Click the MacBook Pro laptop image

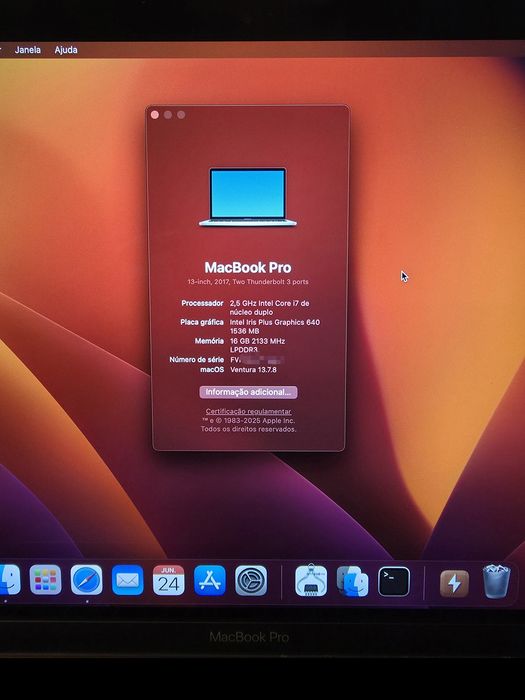(248, 196)
